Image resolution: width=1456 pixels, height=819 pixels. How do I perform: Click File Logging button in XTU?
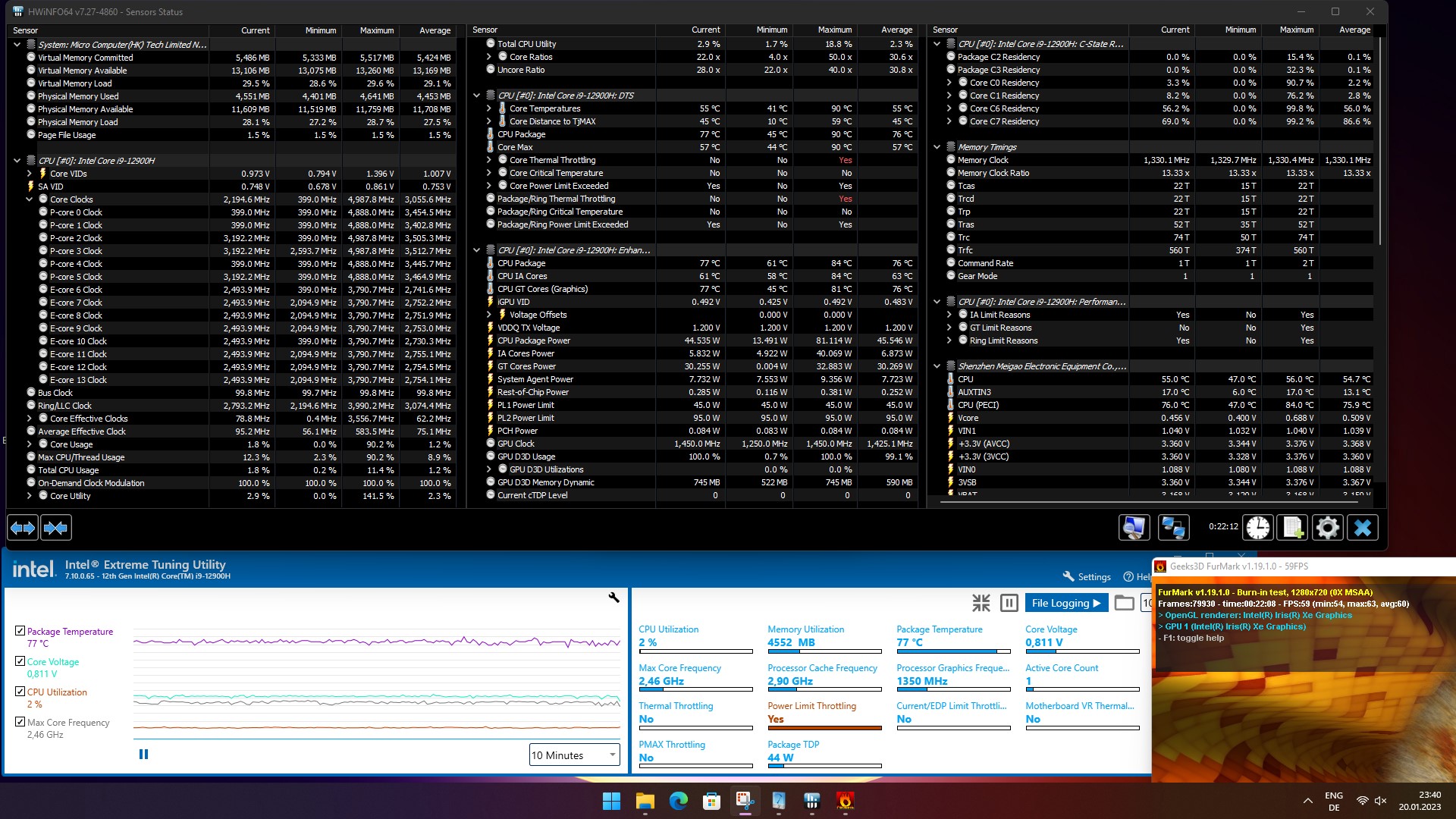point(1066,603)
